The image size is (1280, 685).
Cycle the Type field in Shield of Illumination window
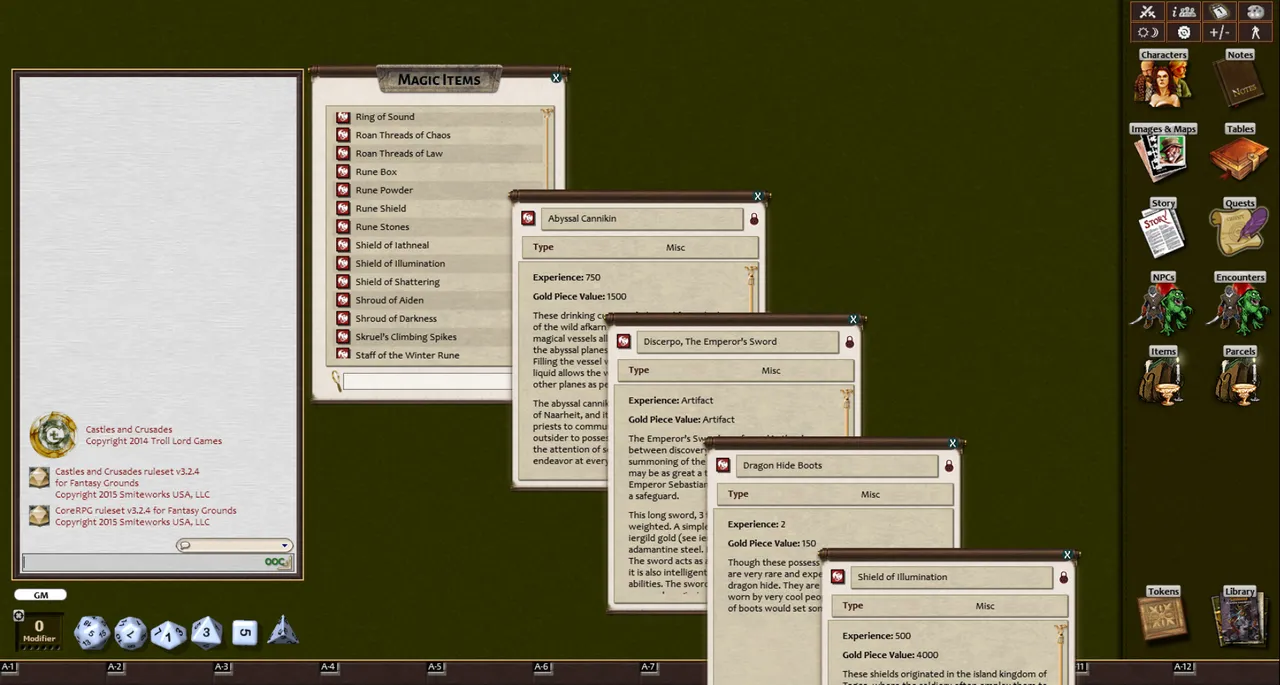point(985,605)
